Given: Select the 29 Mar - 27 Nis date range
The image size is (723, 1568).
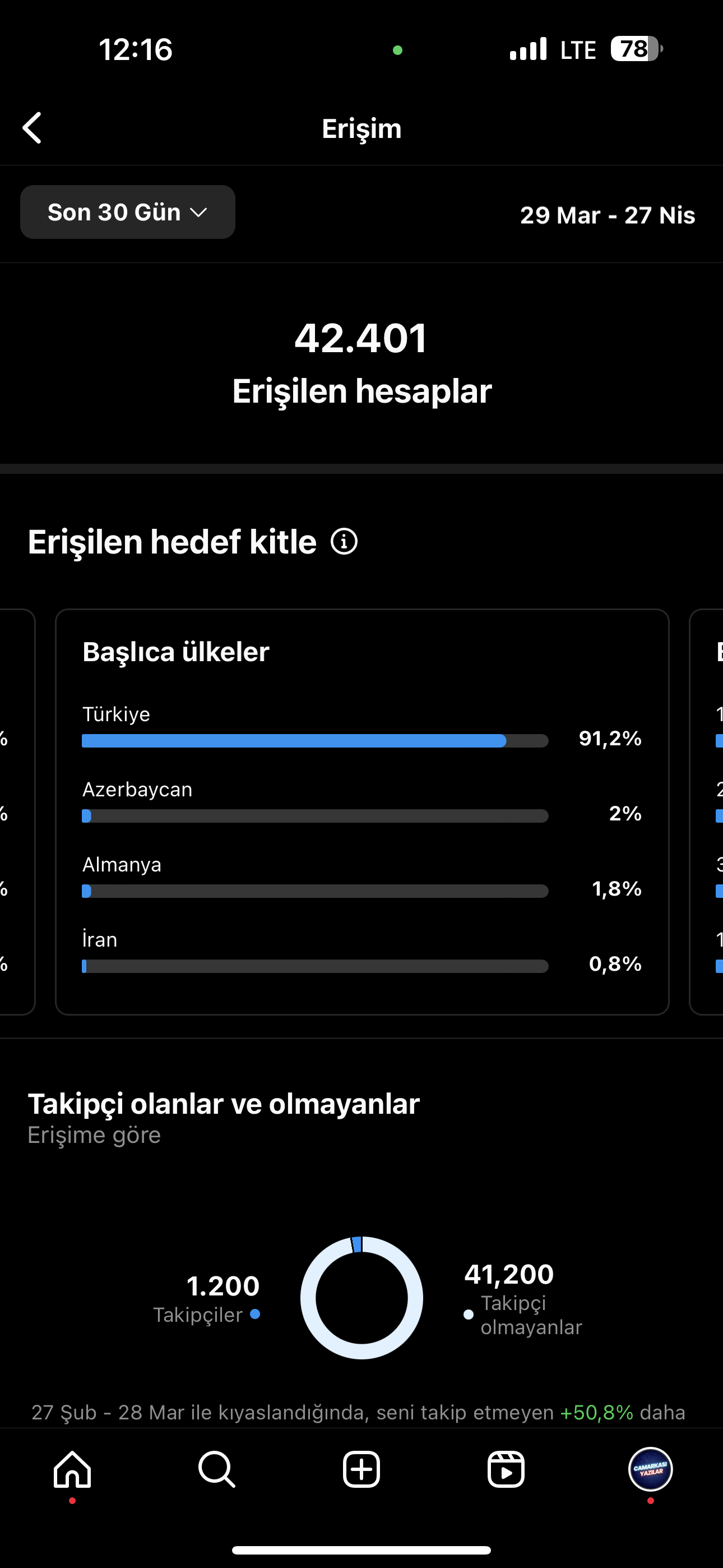Looking at the screenshot, I should (608, 215).
